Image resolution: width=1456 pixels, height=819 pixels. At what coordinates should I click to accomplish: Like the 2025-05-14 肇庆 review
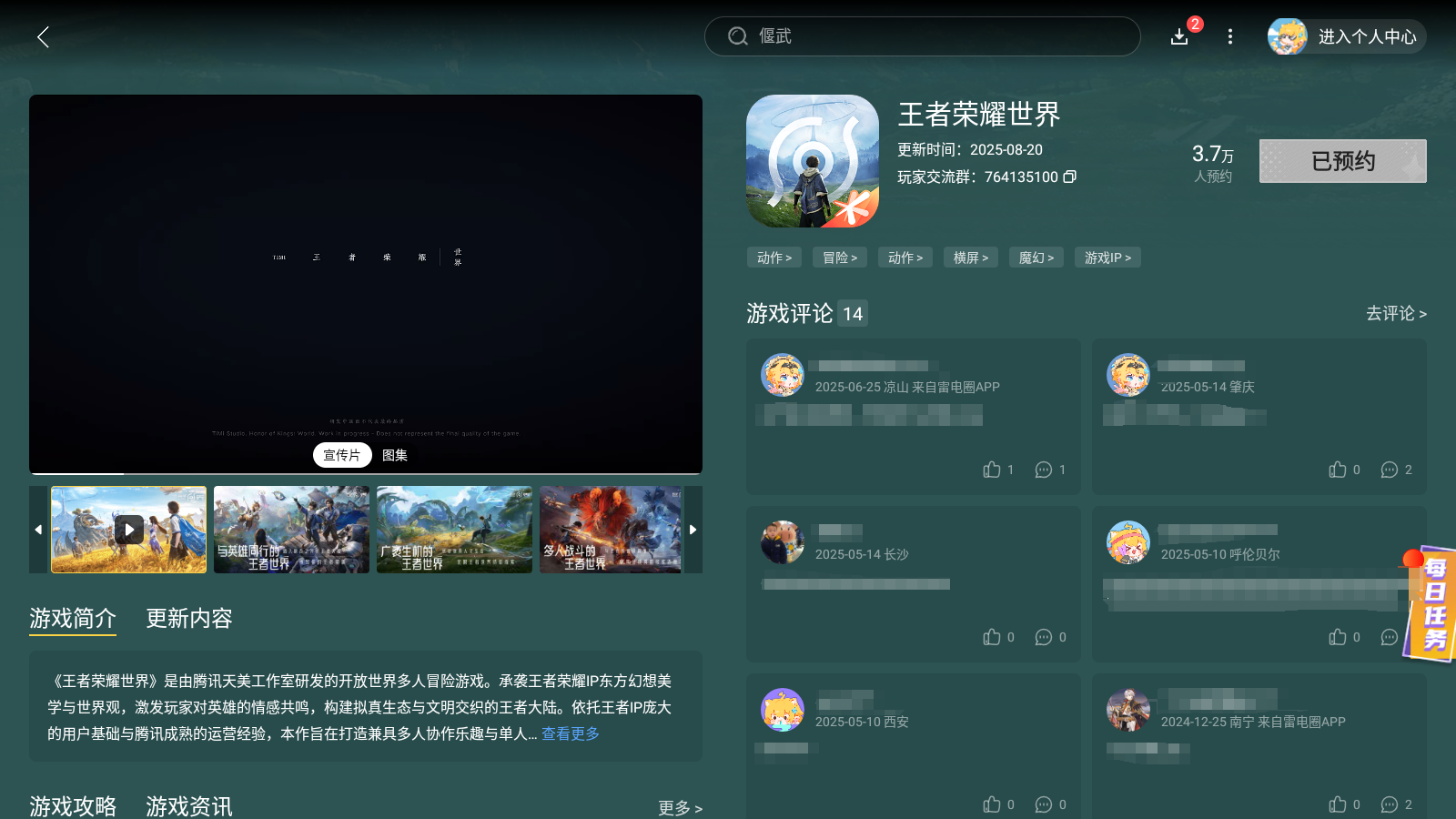click(x=1338, y=470)
